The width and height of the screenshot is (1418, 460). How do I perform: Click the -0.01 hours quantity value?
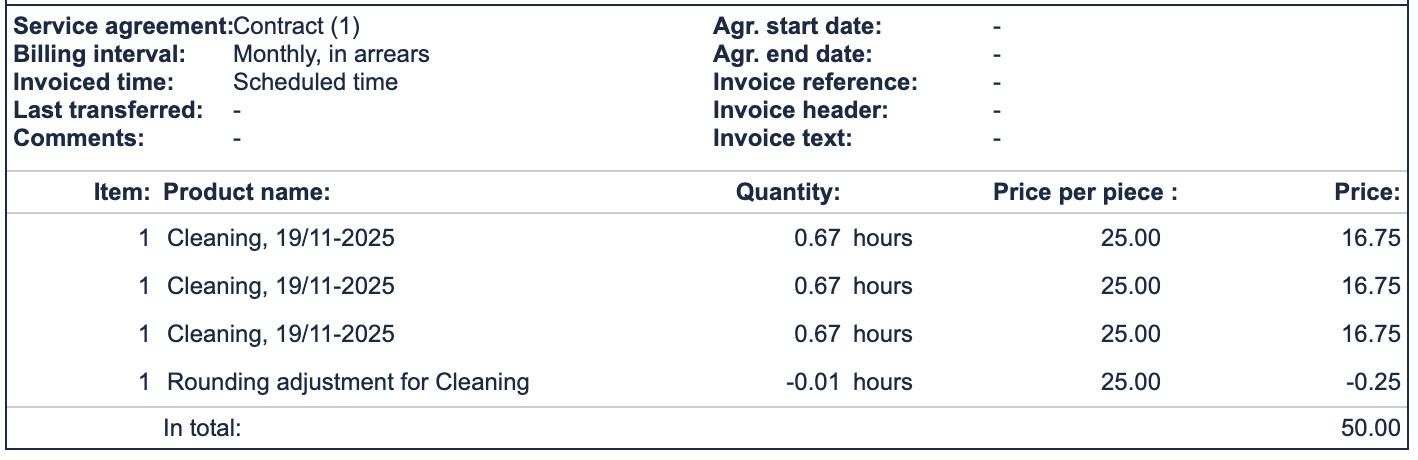coord(849,382)
